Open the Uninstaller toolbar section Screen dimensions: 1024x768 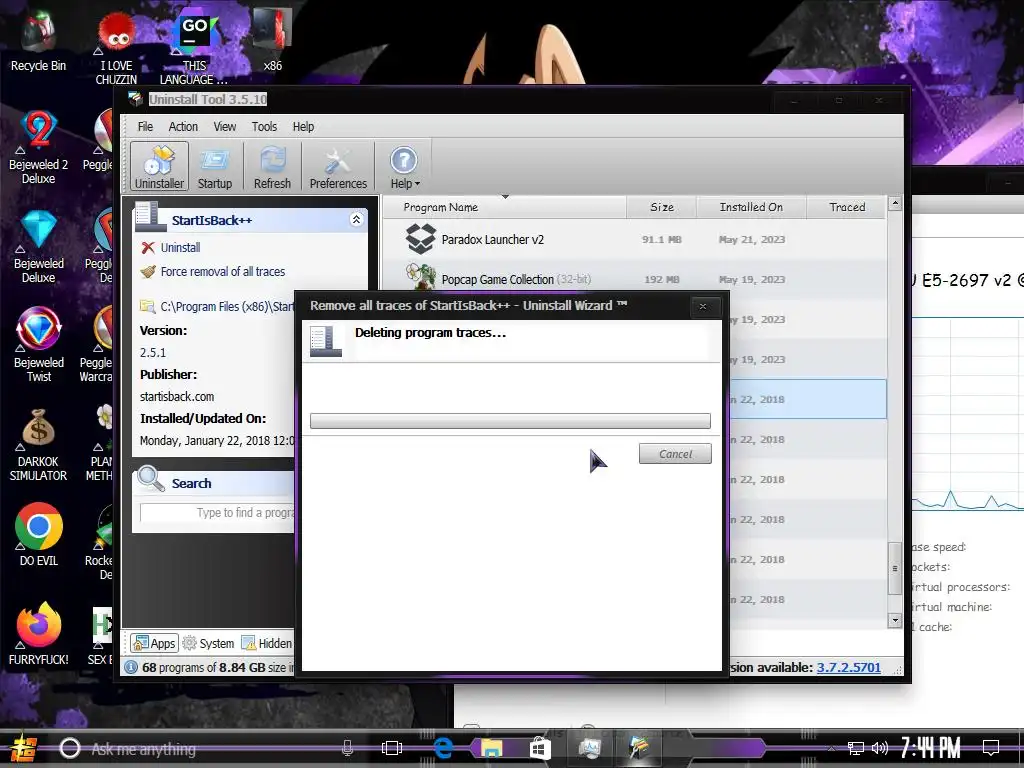(x=159, y=167)
